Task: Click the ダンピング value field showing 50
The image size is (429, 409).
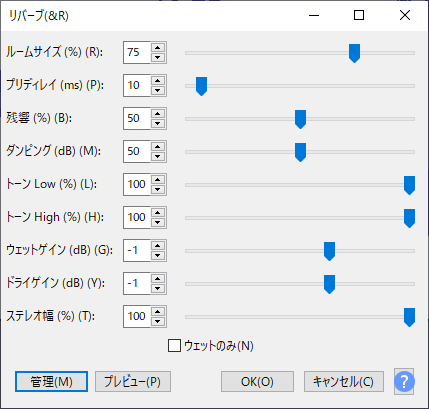Action: (x=137, y=151)
